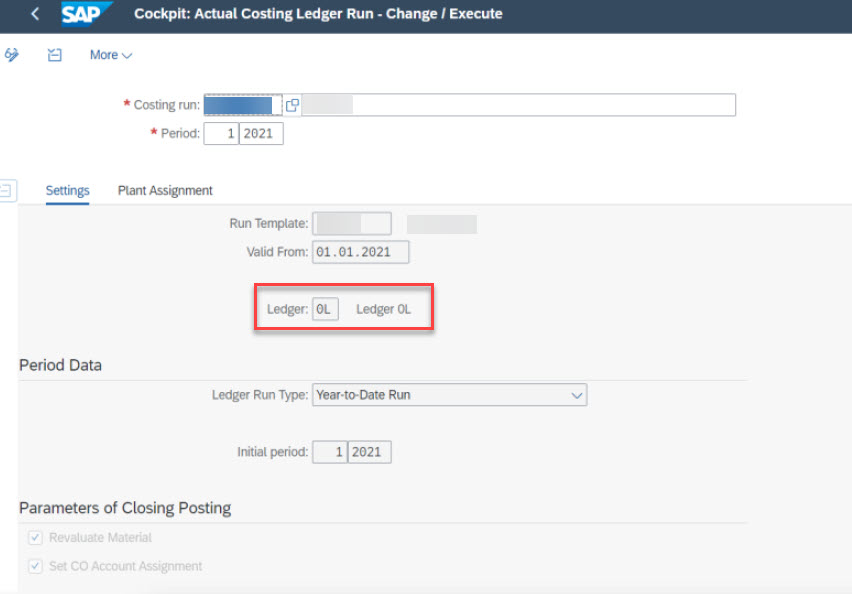Click the Period year field showing 2021

(x=261, y=134)
